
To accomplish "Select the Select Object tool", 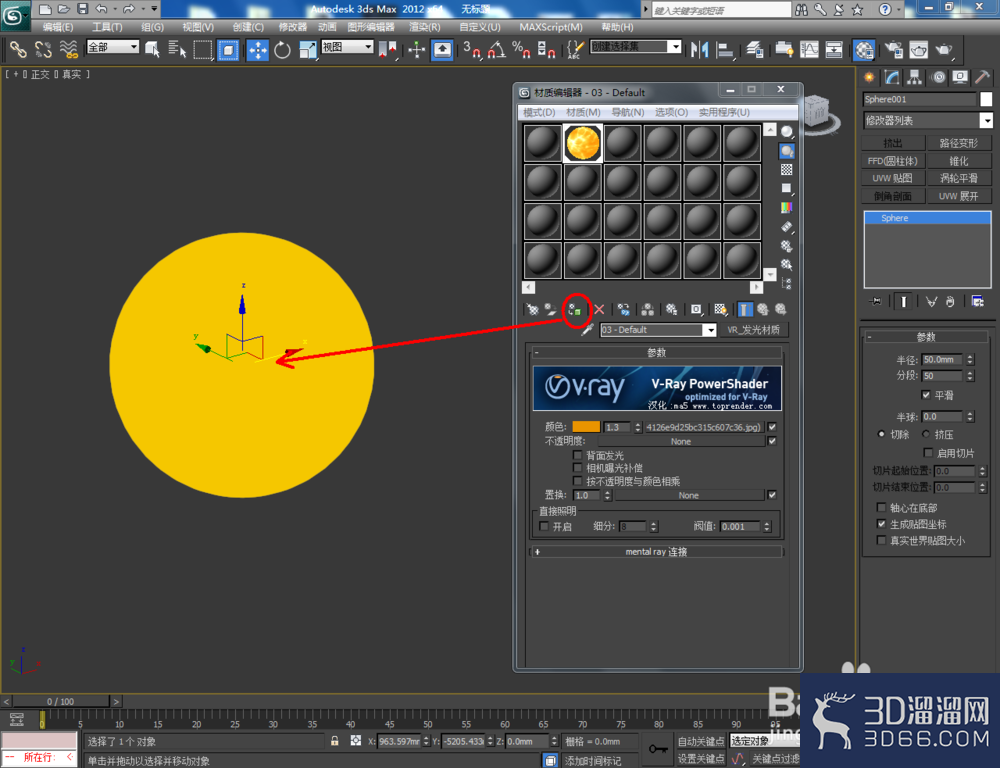I will tap(152, 50).
